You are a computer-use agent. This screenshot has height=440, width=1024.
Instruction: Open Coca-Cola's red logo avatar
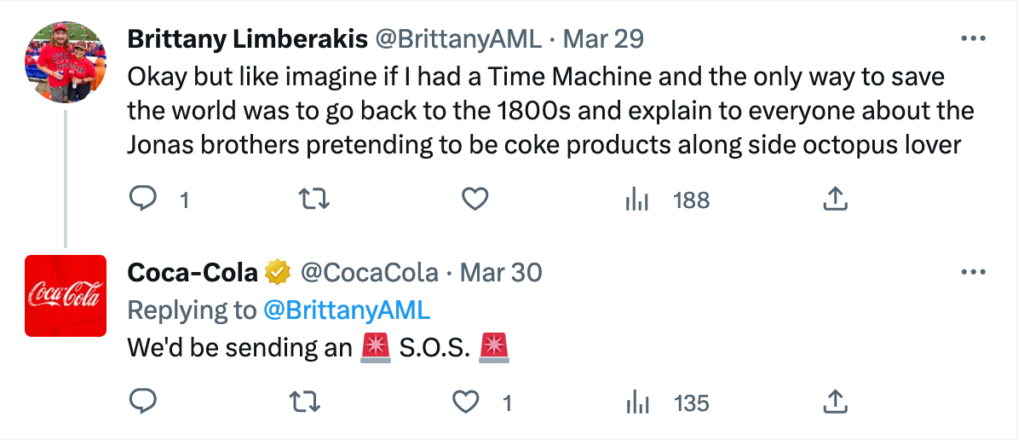coord(65,295)
